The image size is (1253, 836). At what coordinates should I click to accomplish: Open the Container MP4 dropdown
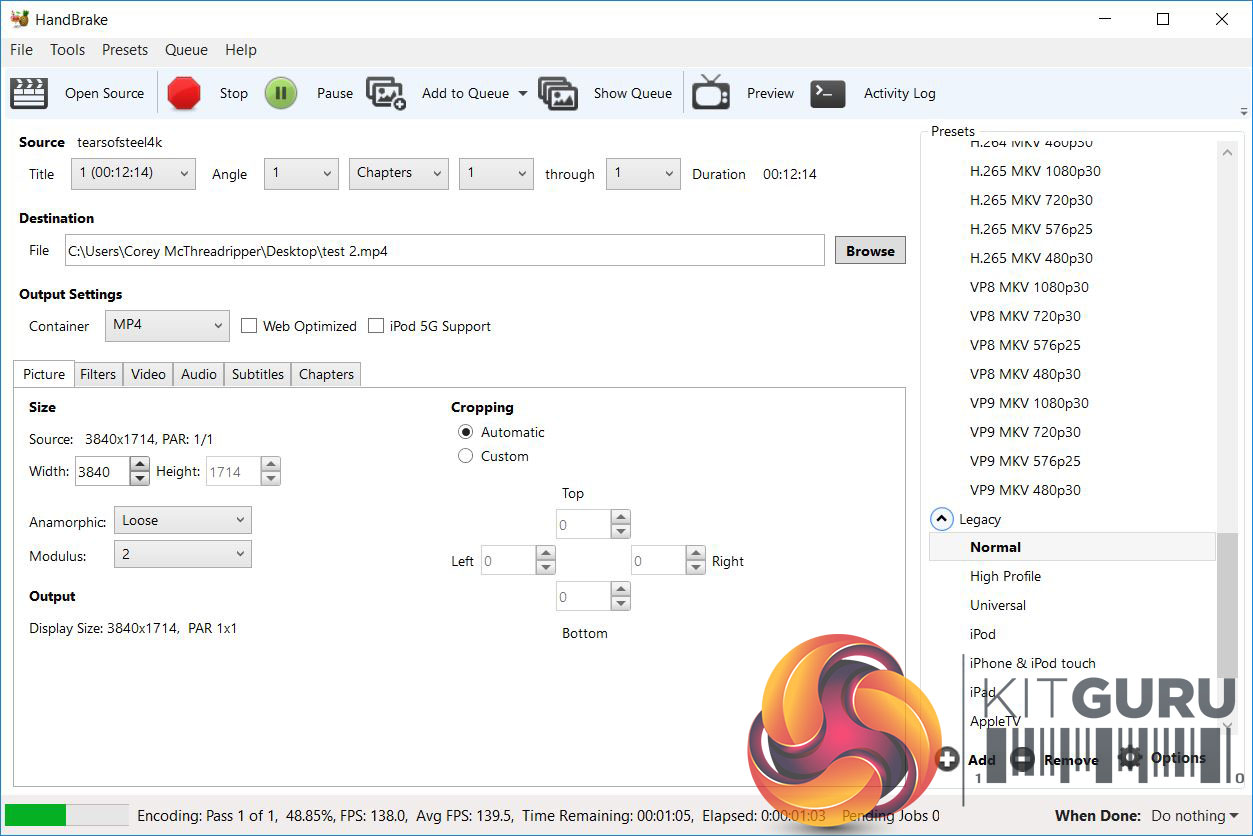(x=167, y=326)
